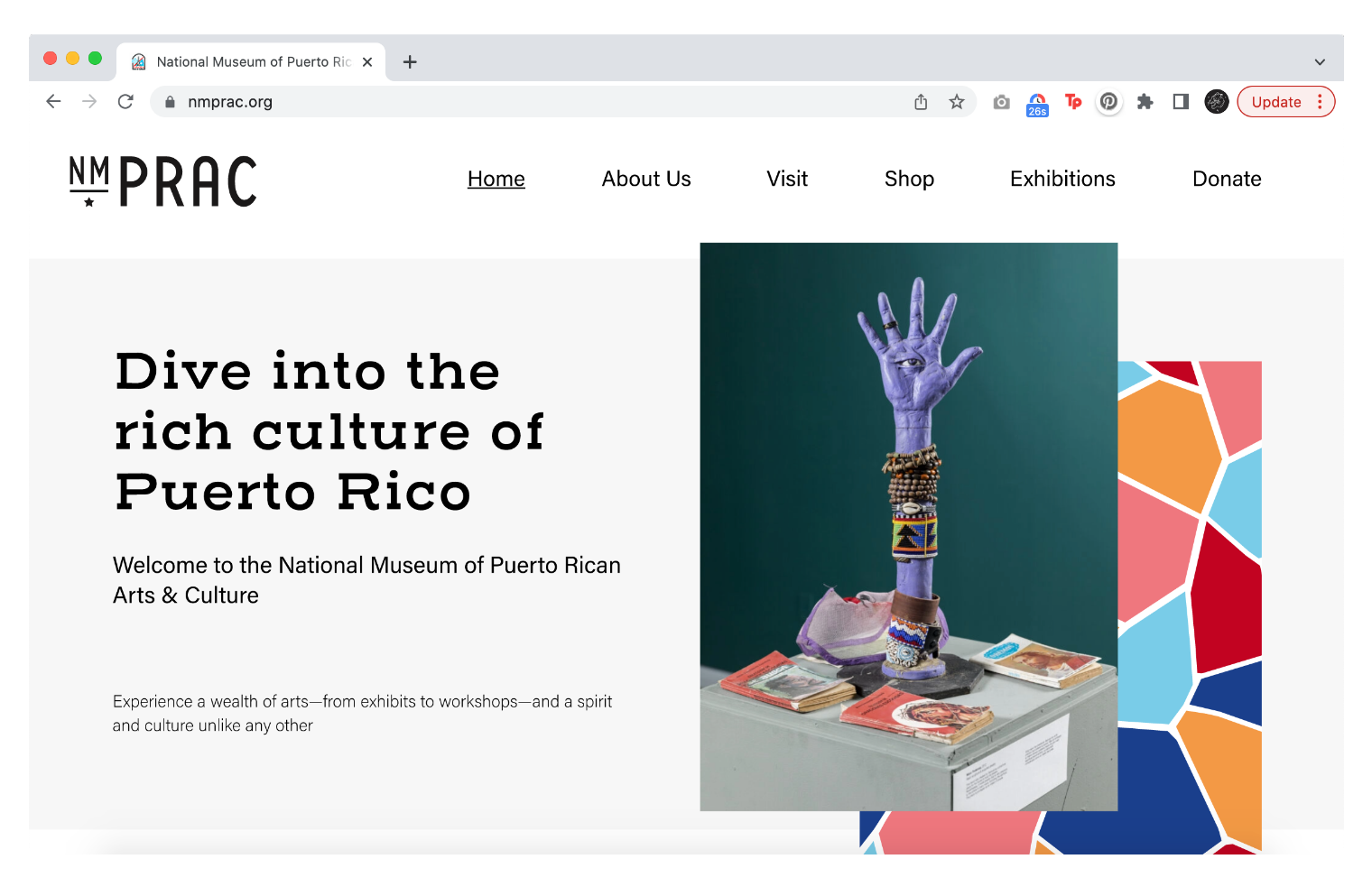Maximize the window with the green button

click(95, 59)
